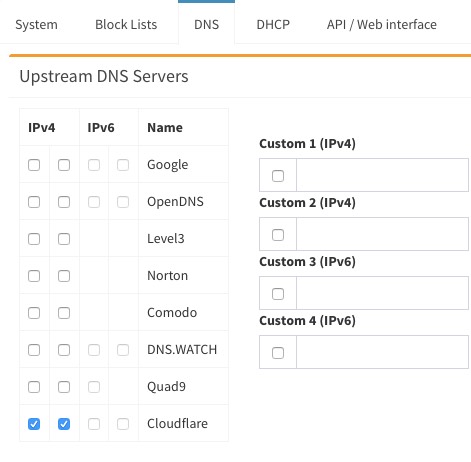Tick DNS.WATCH second IPv6 checkbox
The width and height of the screenshot is (471, 462).
(123, 350)
